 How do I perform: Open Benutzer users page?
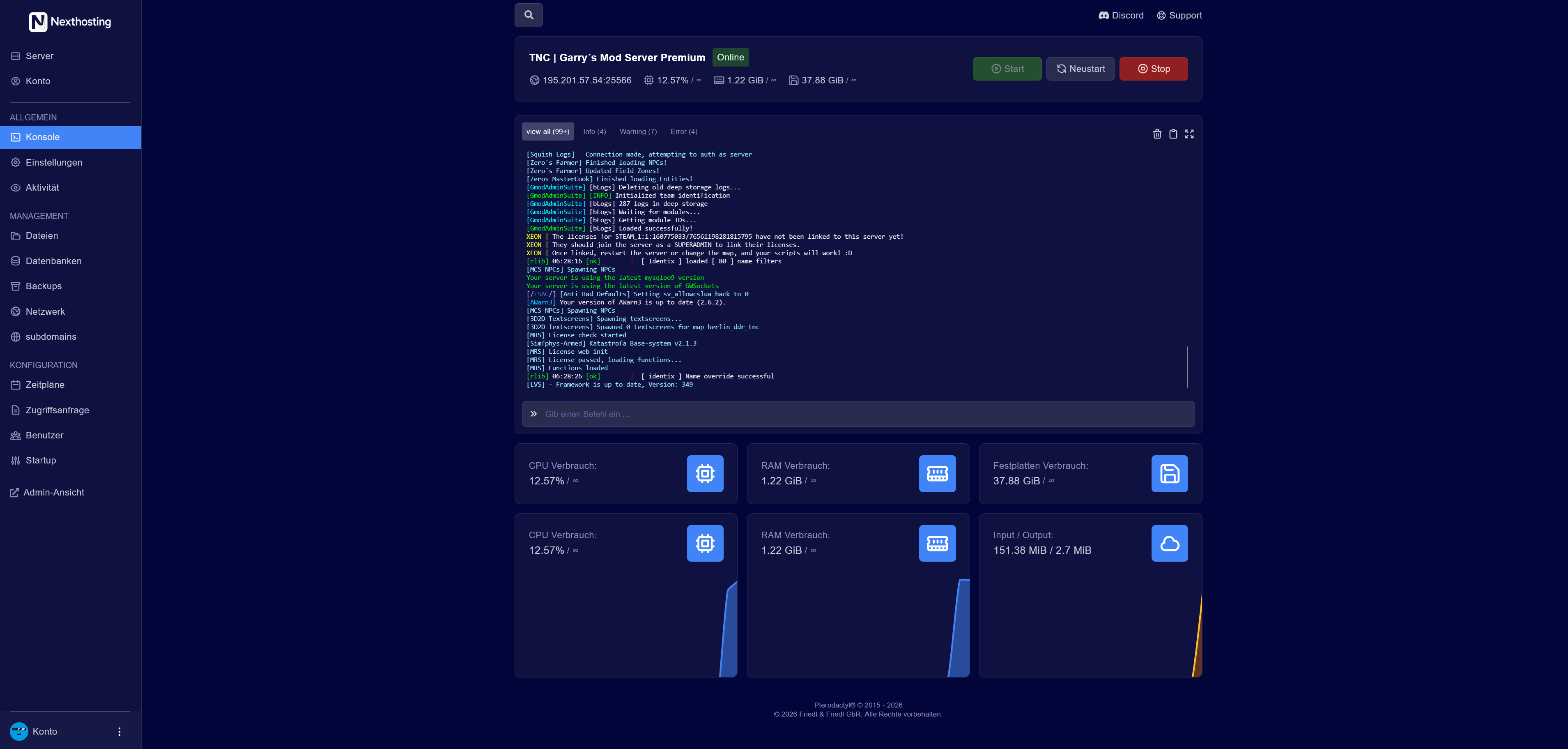point(71,436)
